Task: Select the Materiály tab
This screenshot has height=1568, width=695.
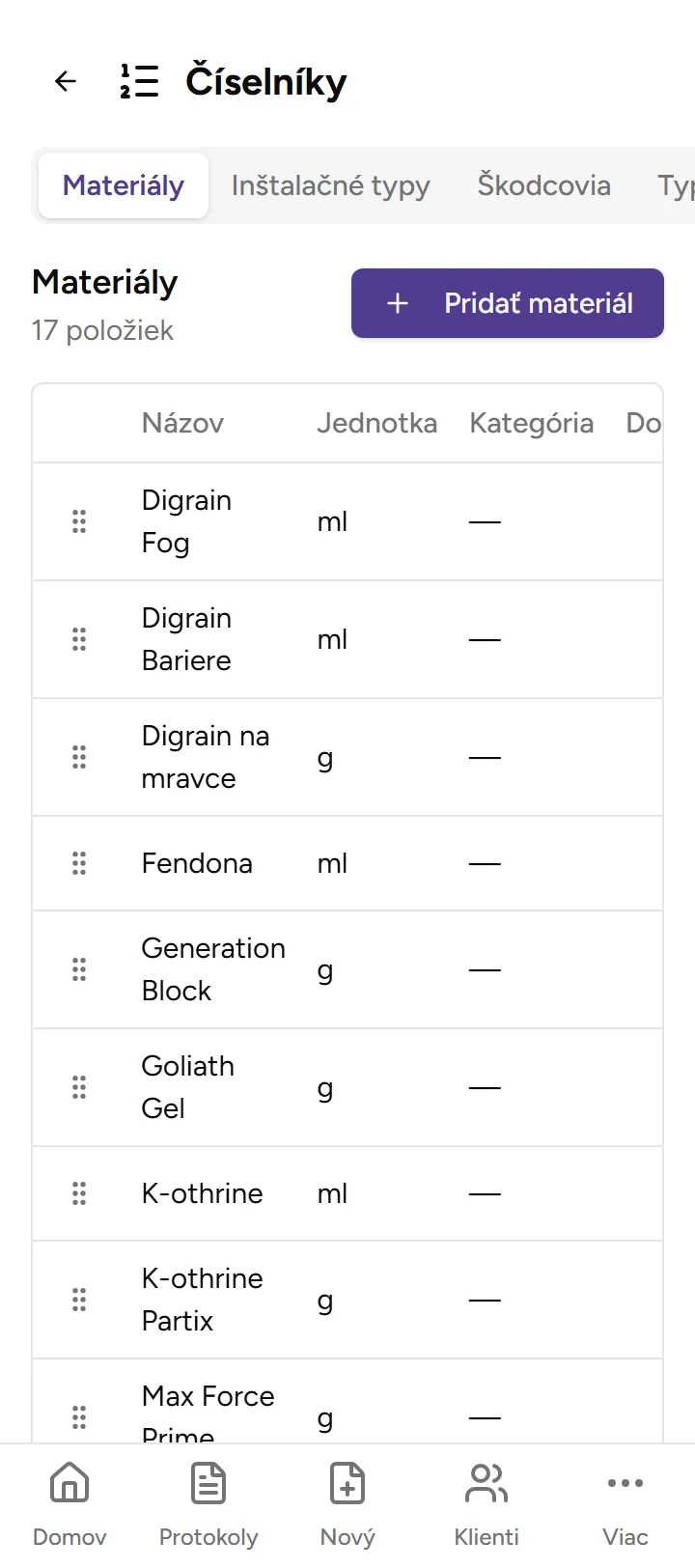Action: tap(124, 185)
